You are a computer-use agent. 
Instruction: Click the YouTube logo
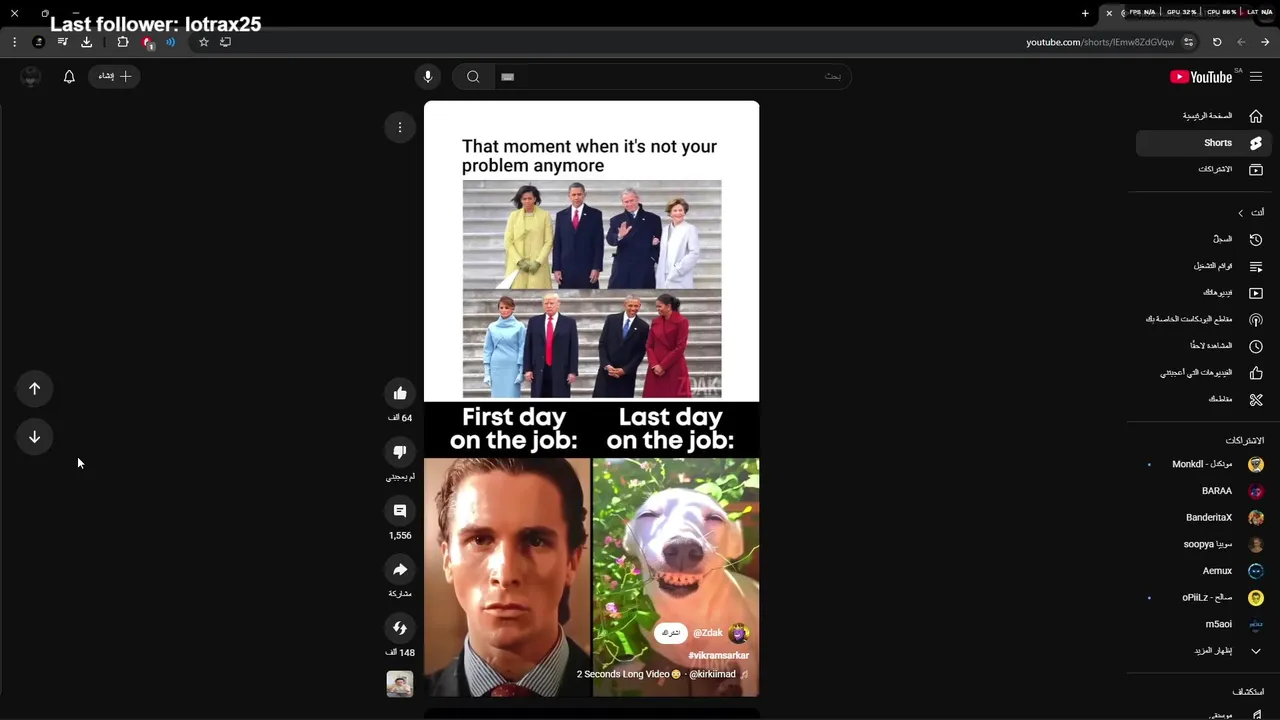(x=1201, y=77)
